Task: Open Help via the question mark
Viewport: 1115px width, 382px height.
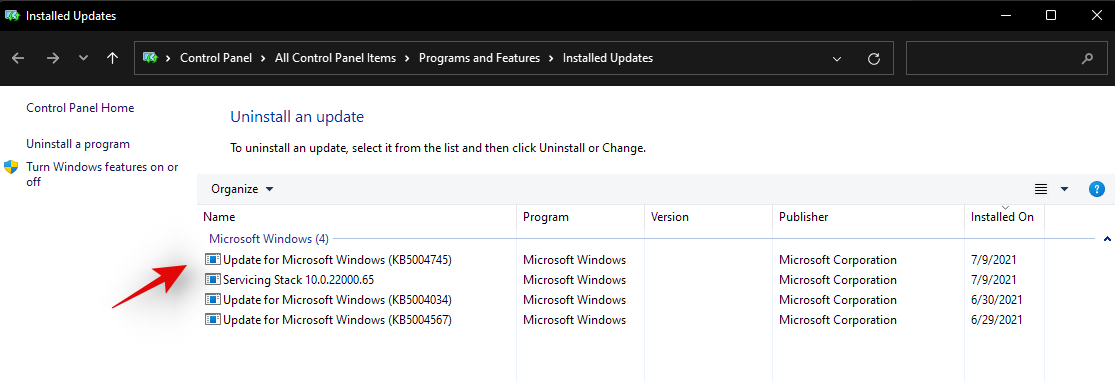Action: click(1097, 189)
